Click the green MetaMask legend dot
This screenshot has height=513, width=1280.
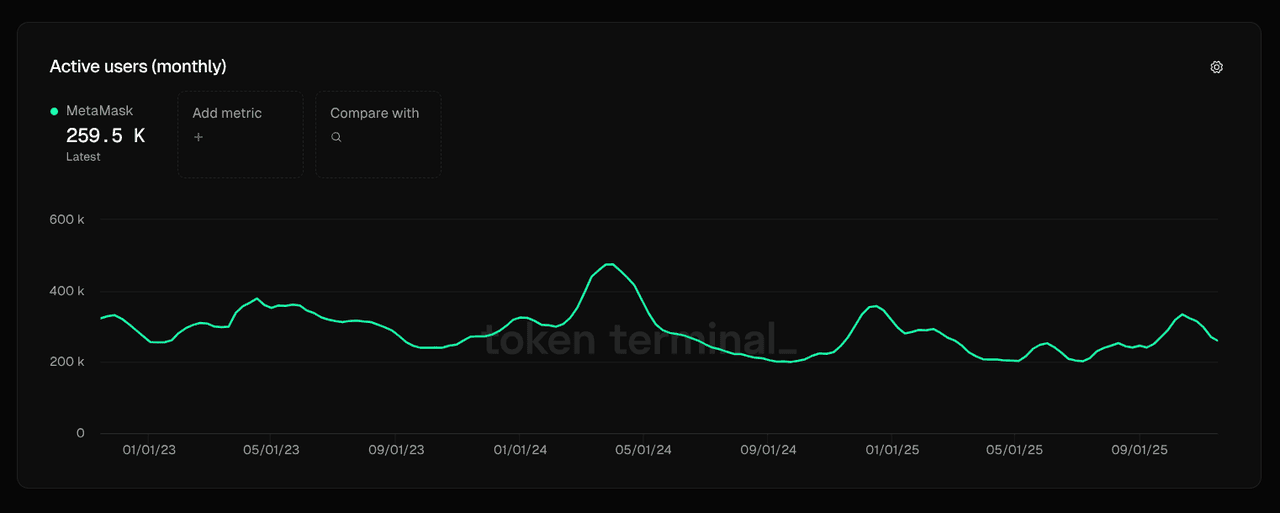pyautogui.click(x=54, y=111)
